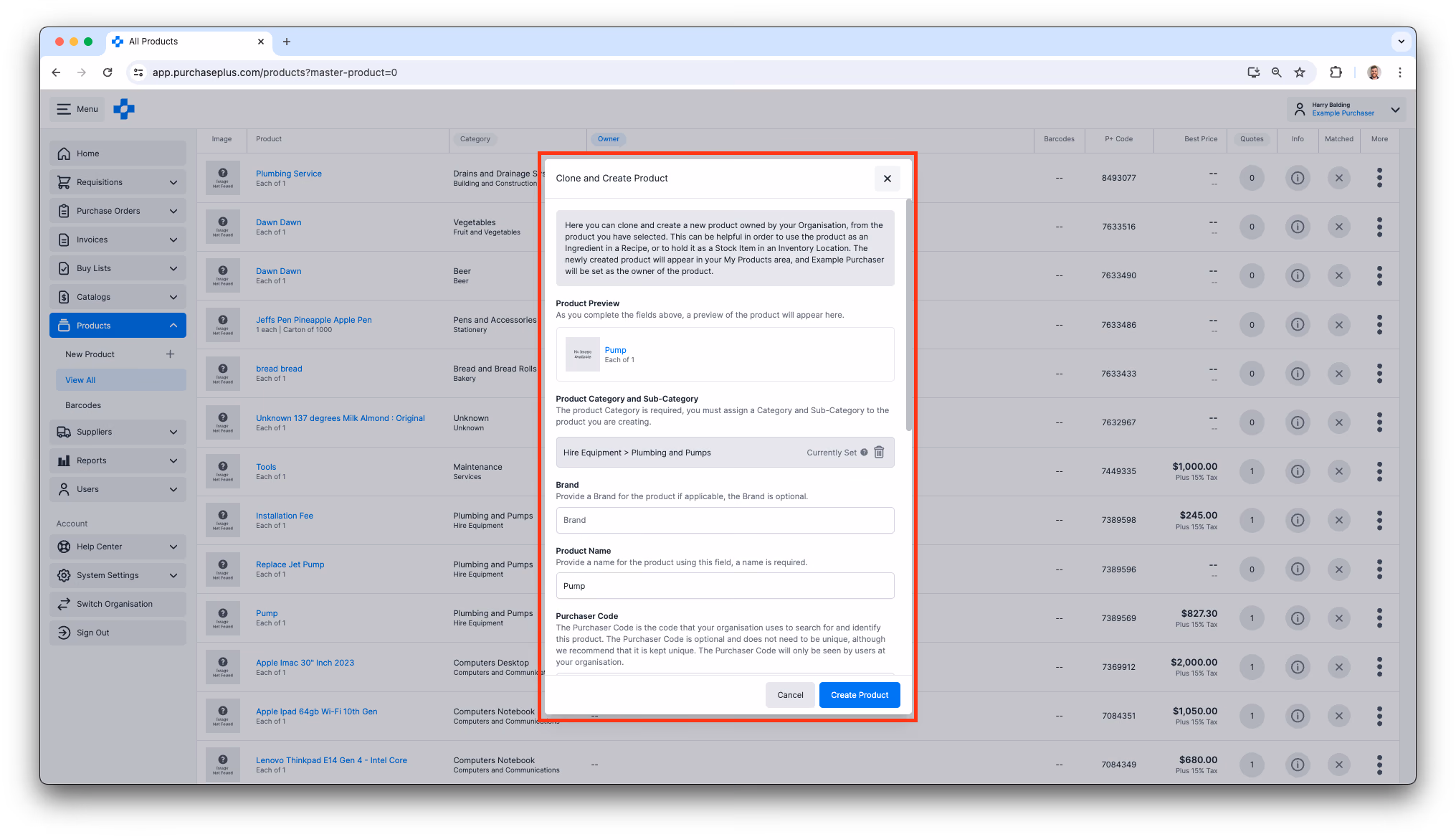Open info for Apple Imac row
The width and height of the screenshot is (1456, 837).
coord(1297,667)
